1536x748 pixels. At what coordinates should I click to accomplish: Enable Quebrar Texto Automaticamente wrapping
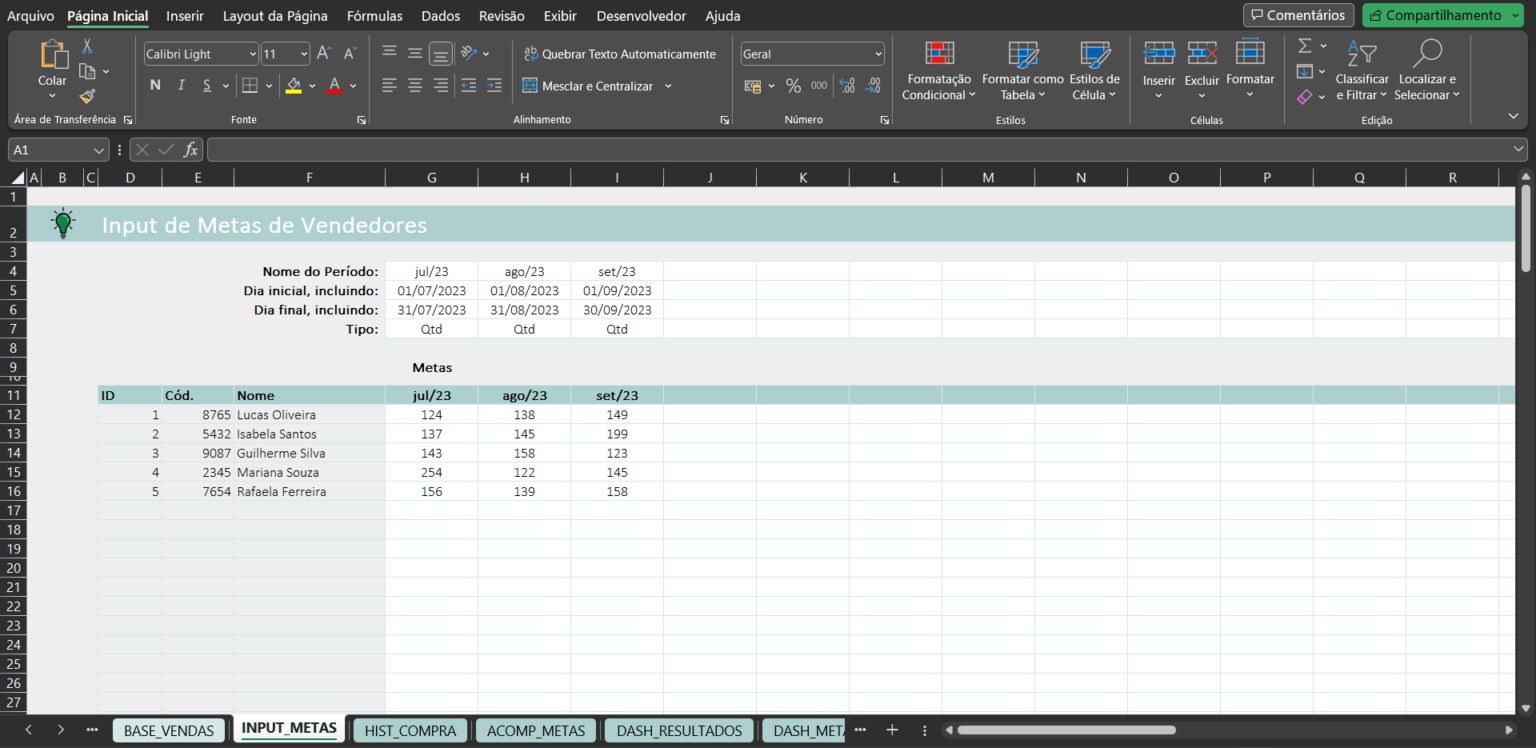pyautogui.click(x=620, y=53)
